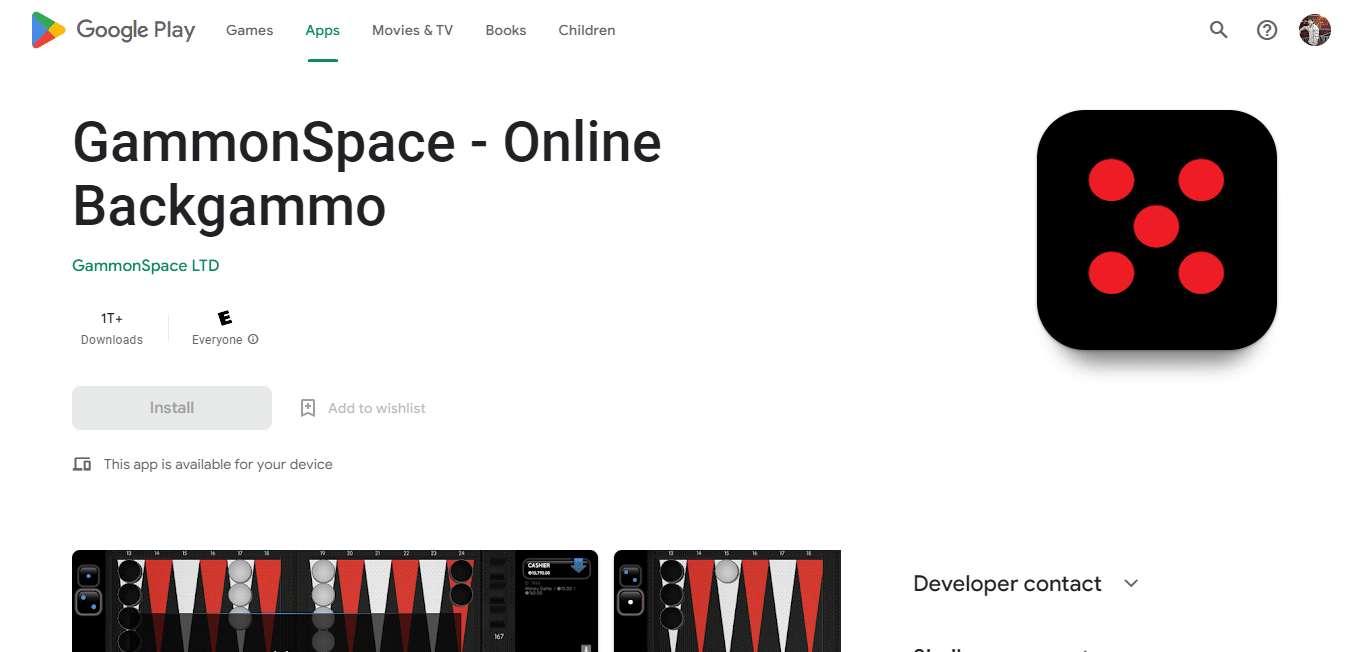This screenshot has width=1348, height=652.
Task: Click the 'Everyone' rating text
Action: coord(217,340)
